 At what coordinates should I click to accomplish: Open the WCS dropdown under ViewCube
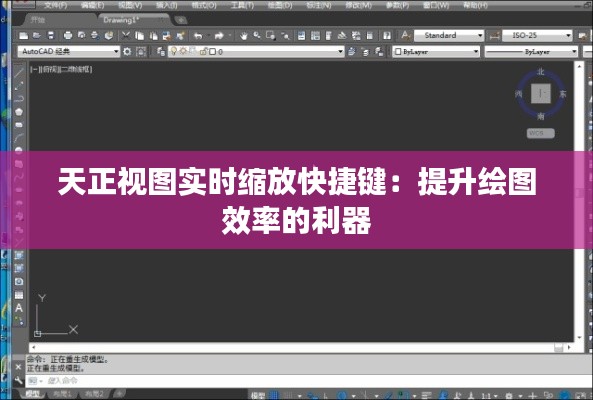[x=540, y=133]
